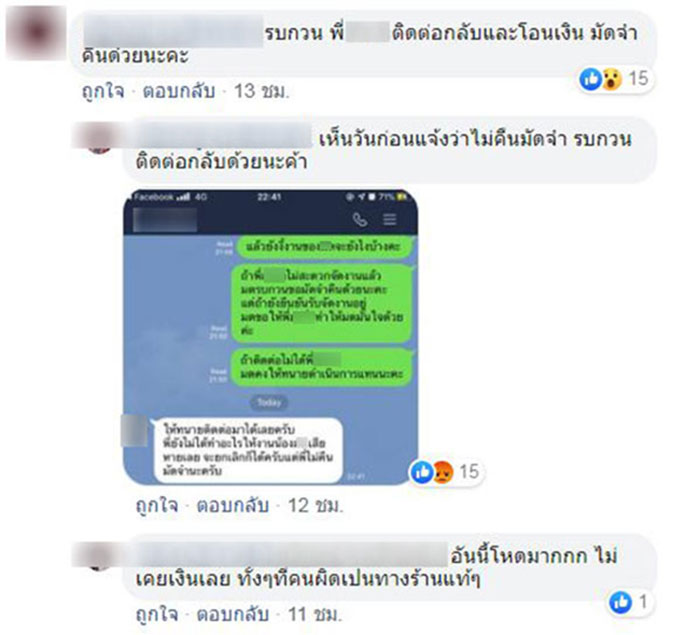Click the like reaction under chat screenshot
Viewport: 700px width, 635px height.
[x=421, y=472]
